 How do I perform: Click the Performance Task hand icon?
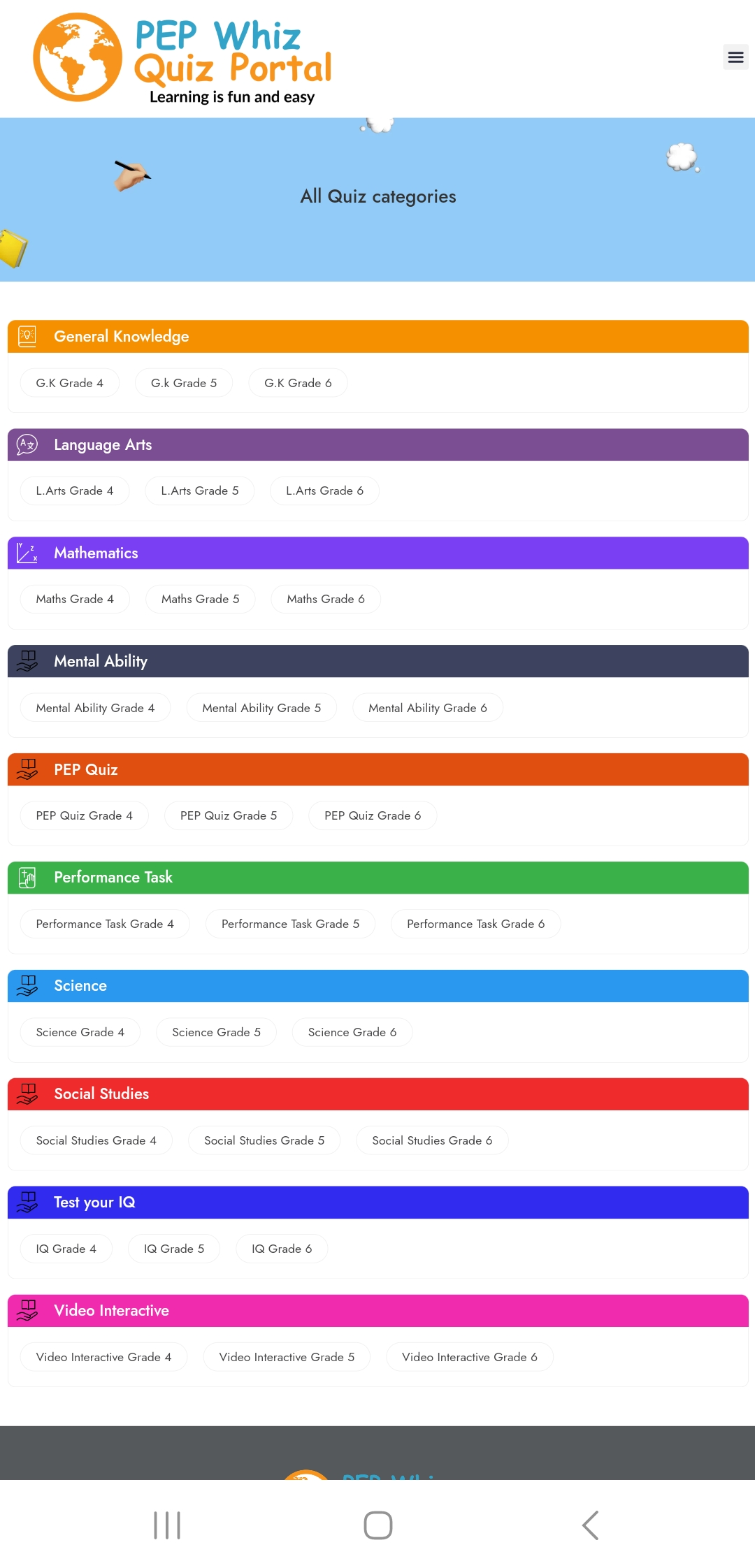[27, 878]
